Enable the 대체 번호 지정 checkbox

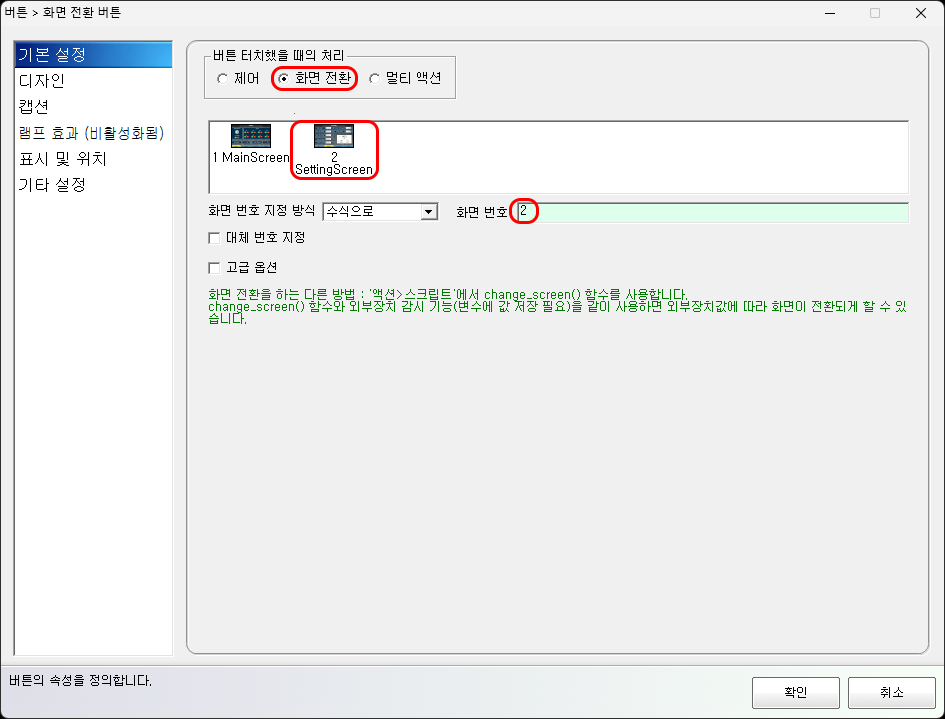click(214, 238)
